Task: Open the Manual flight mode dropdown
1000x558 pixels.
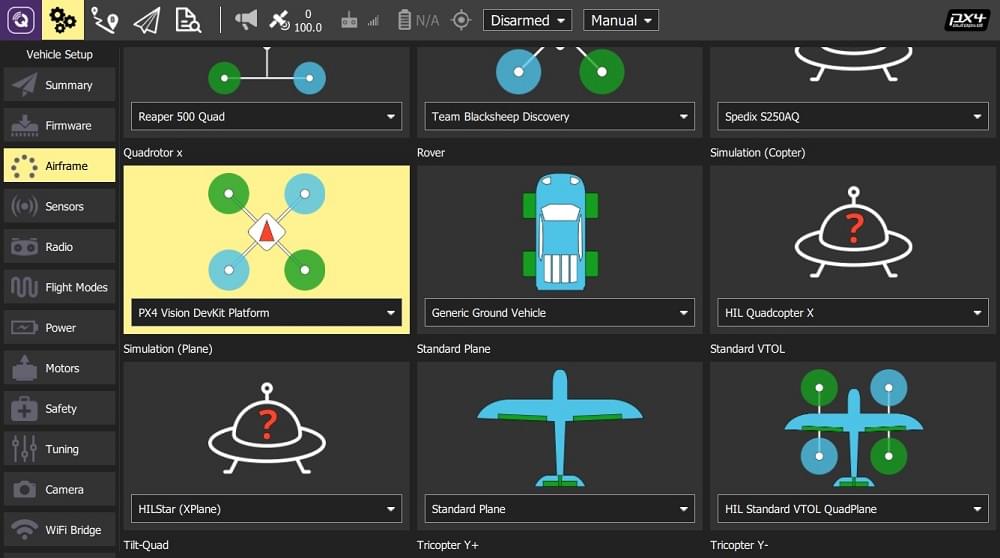Action: pos(621,20)
